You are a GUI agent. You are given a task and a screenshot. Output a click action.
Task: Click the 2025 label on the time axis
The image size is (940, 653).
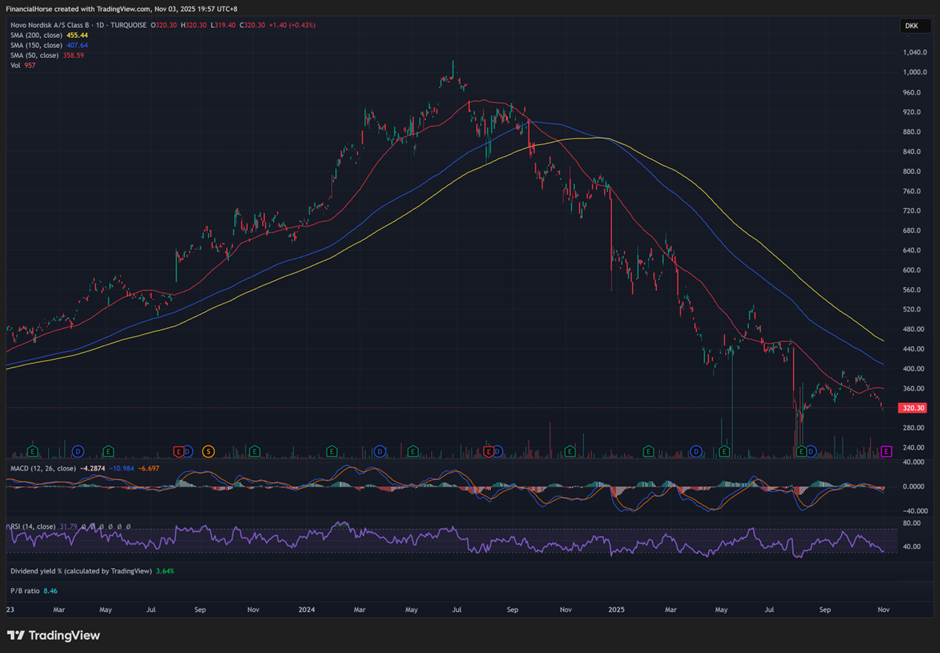point(616,608)
